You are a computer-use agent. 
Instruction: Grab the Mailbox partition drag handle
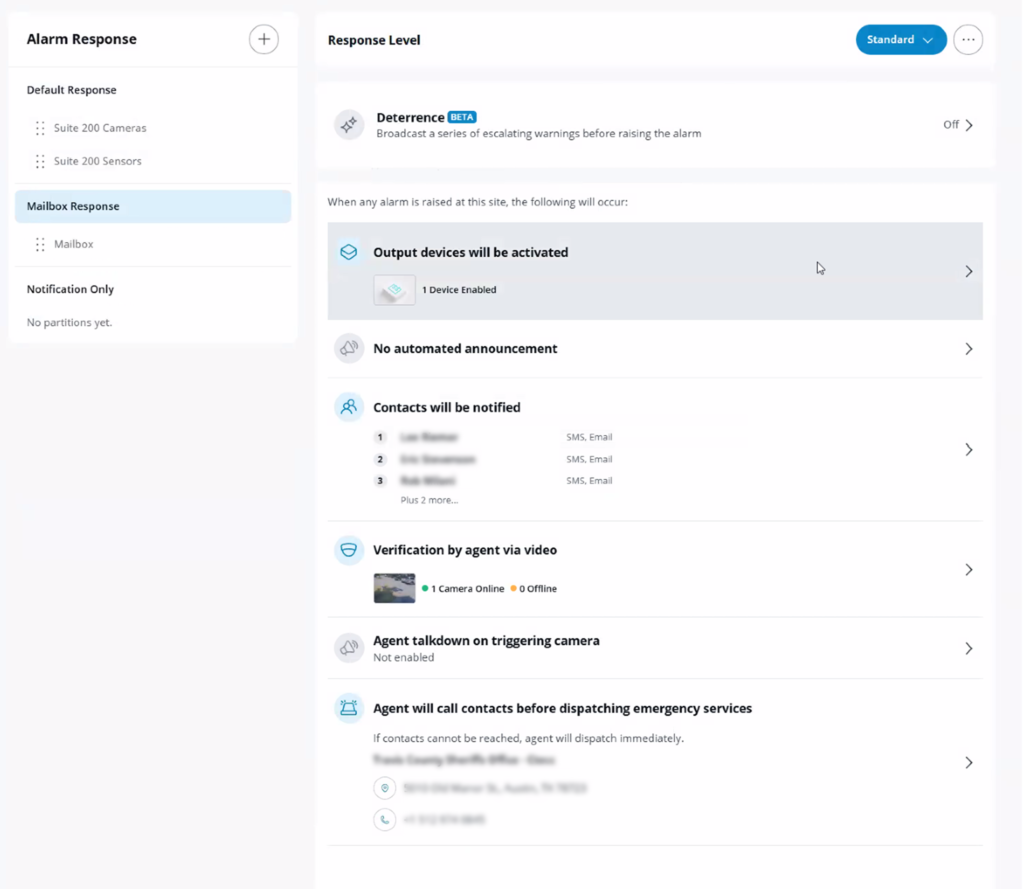40,244
